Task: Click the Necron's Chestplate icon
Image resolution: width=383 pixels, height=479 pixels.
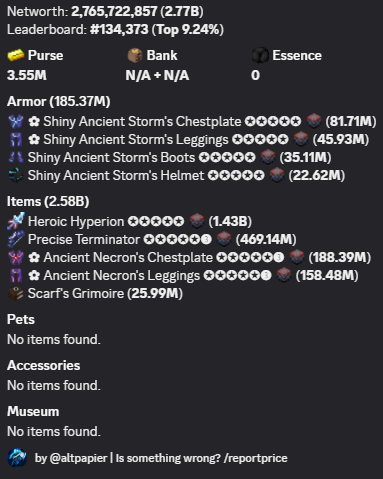Action: pyautogui.click(x=16, y=257)
